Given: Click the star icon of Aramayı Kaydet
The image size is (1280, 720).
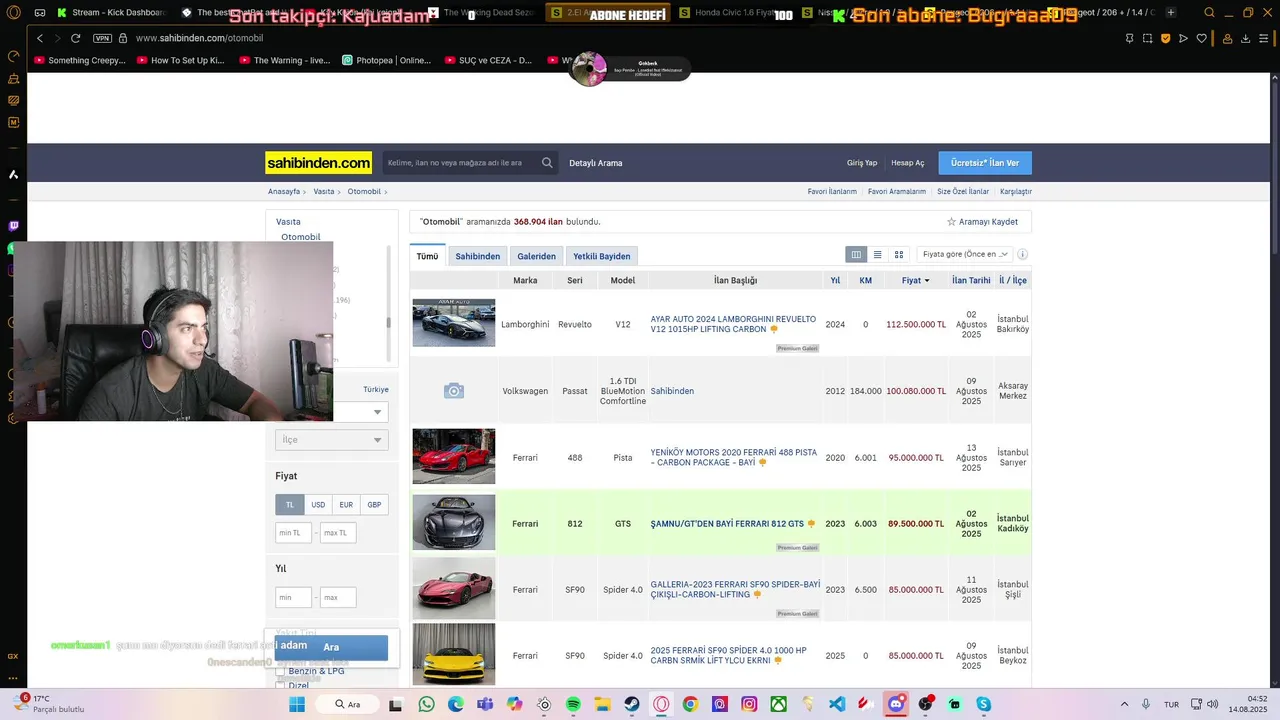Looking at the screenshot, I should pos(951,222).
